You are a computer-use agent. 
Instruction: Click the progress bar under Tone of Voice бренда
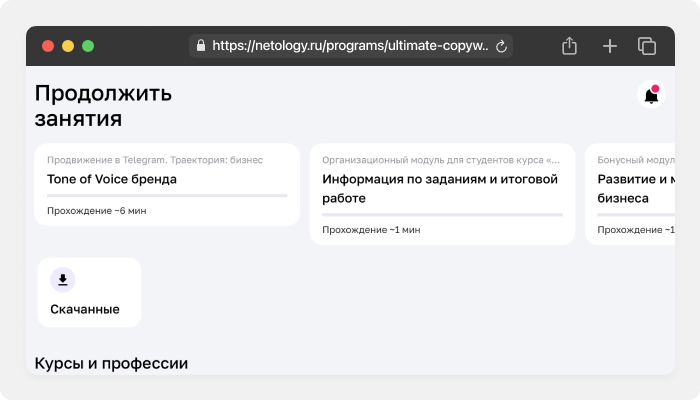(x=167, y=195)
